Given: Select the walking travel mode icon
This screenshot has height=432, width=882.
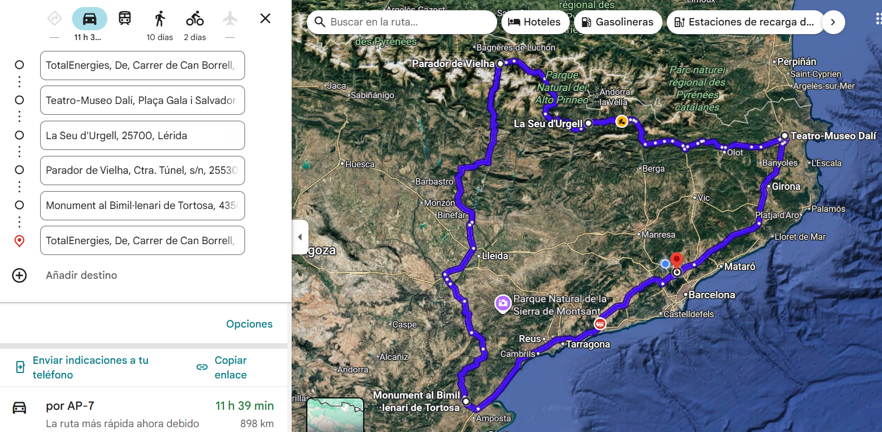Looking at the screenshot, I should (160, 19).
